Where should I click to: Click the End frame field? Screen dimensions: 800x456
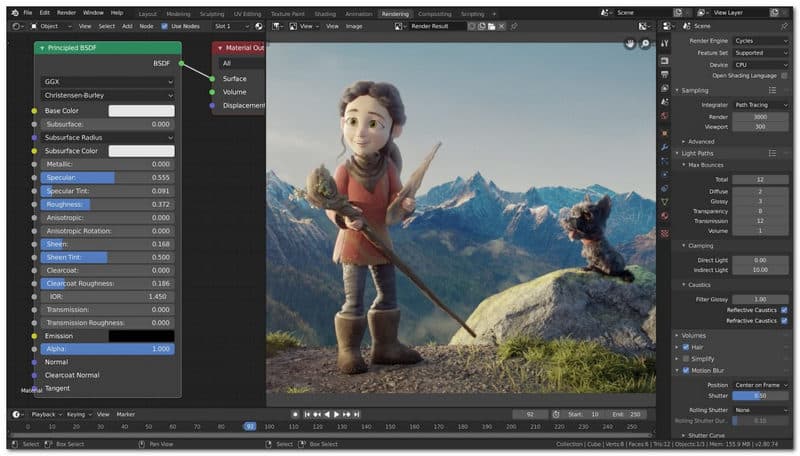pyautogui.click(x=625, y=414)
